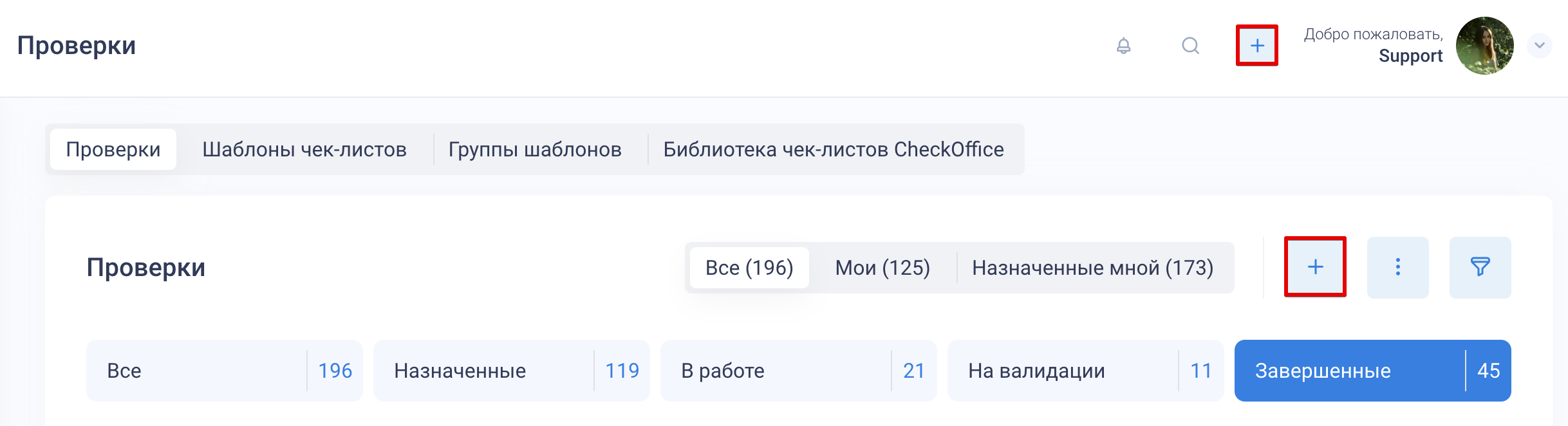Filter checks На валидации
Screen dimensions: 1568x426
(1085, 371)
